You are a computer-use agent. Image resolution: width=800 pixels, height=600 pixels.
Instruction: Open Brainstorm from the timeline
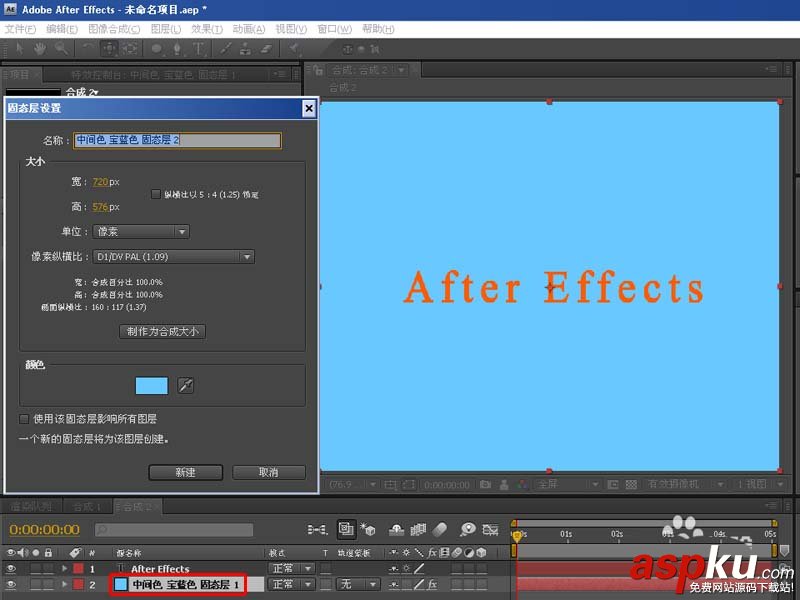[467, 529]
